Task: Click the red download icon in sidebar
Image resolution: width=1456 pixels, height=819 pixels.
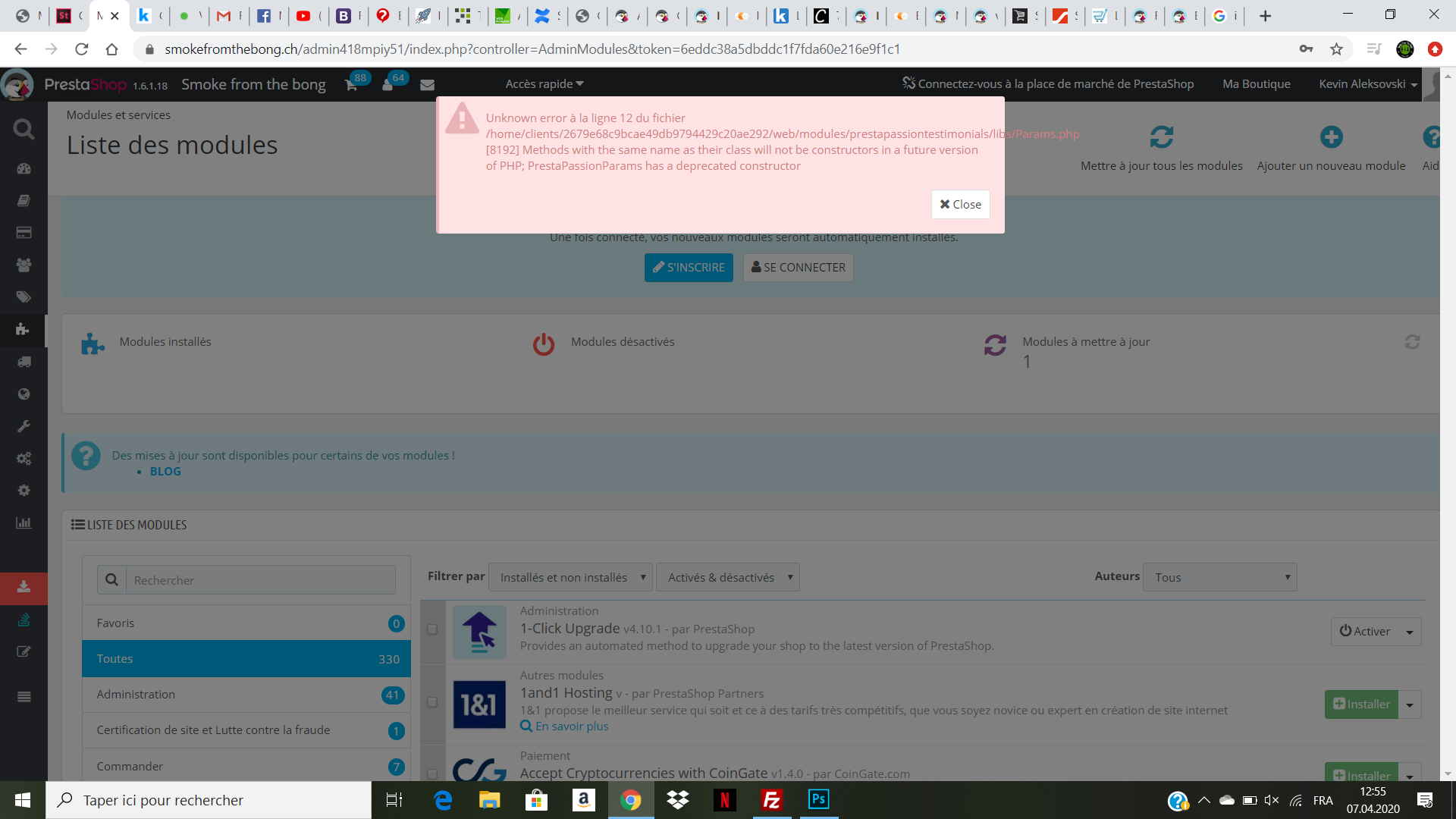Action: coord(24,587)
